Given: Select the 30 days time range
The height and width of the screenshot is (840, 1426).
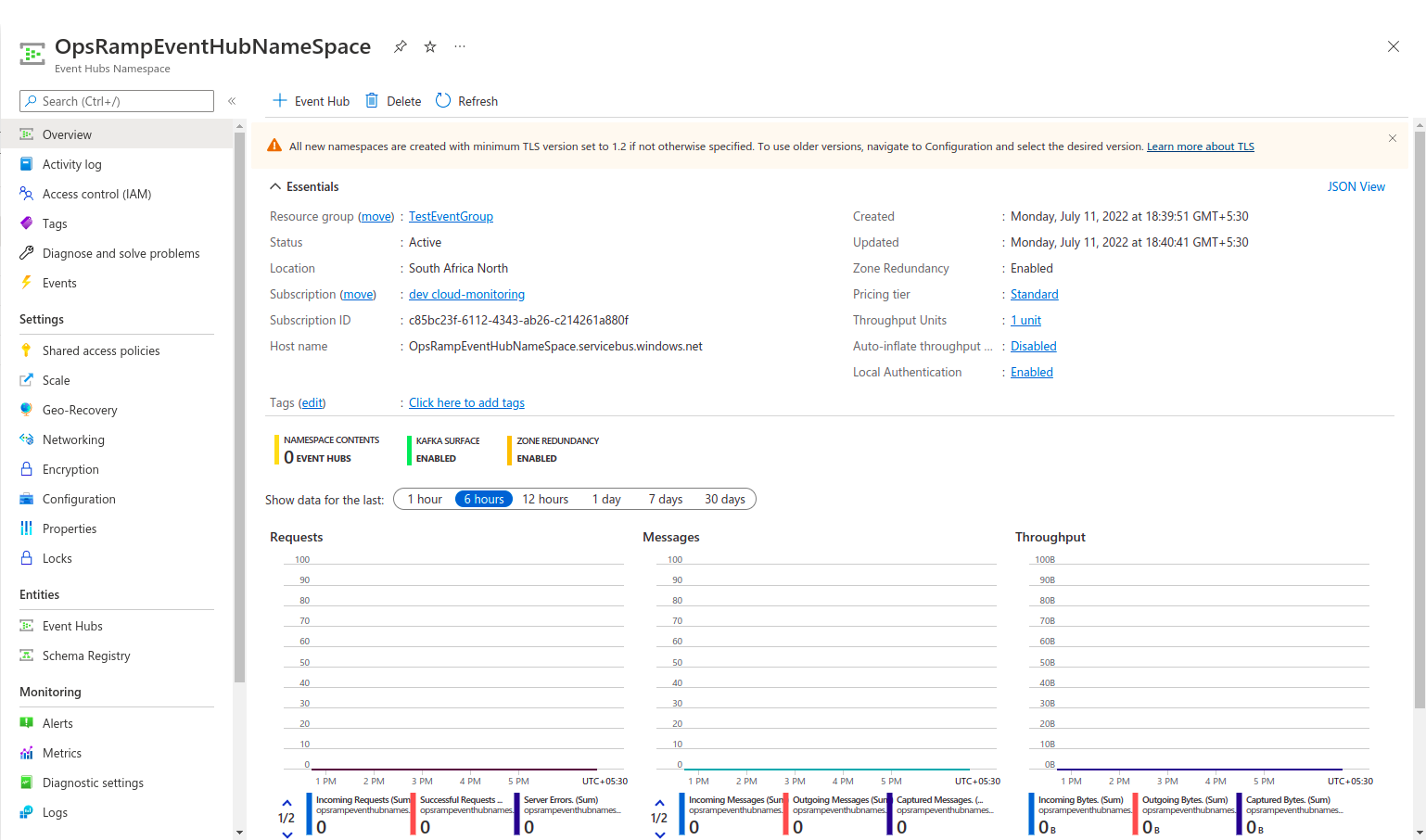Looking at the screenshot, I should (725, 499).
